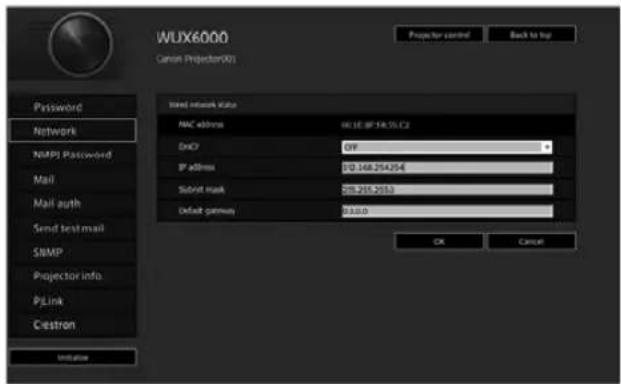Click the MAC address value
Image resolution: width=621 pixels, height=384 pixels.
[375, 125]
